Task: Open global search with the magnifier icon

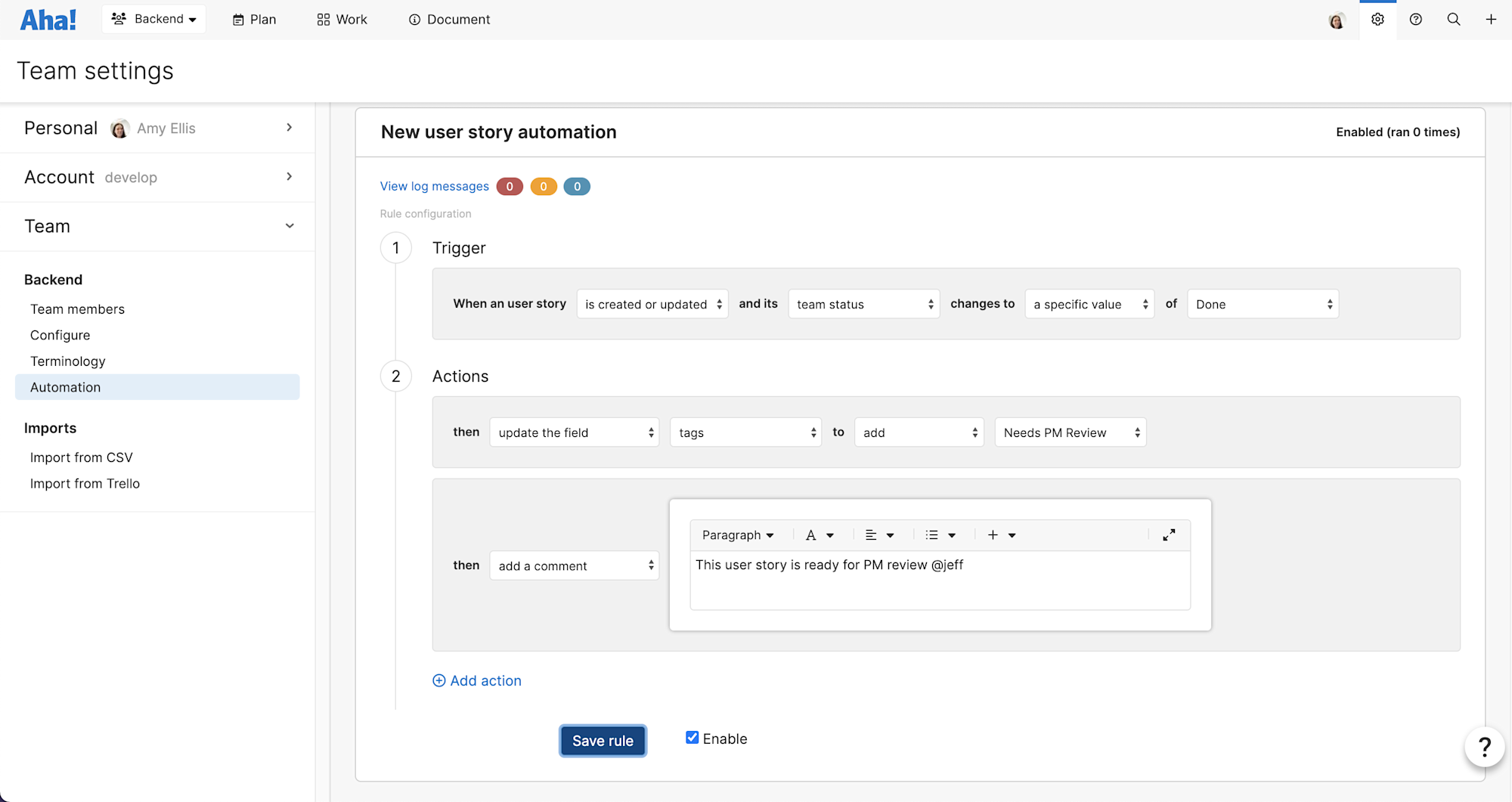Action: [x=1453, y=19]
